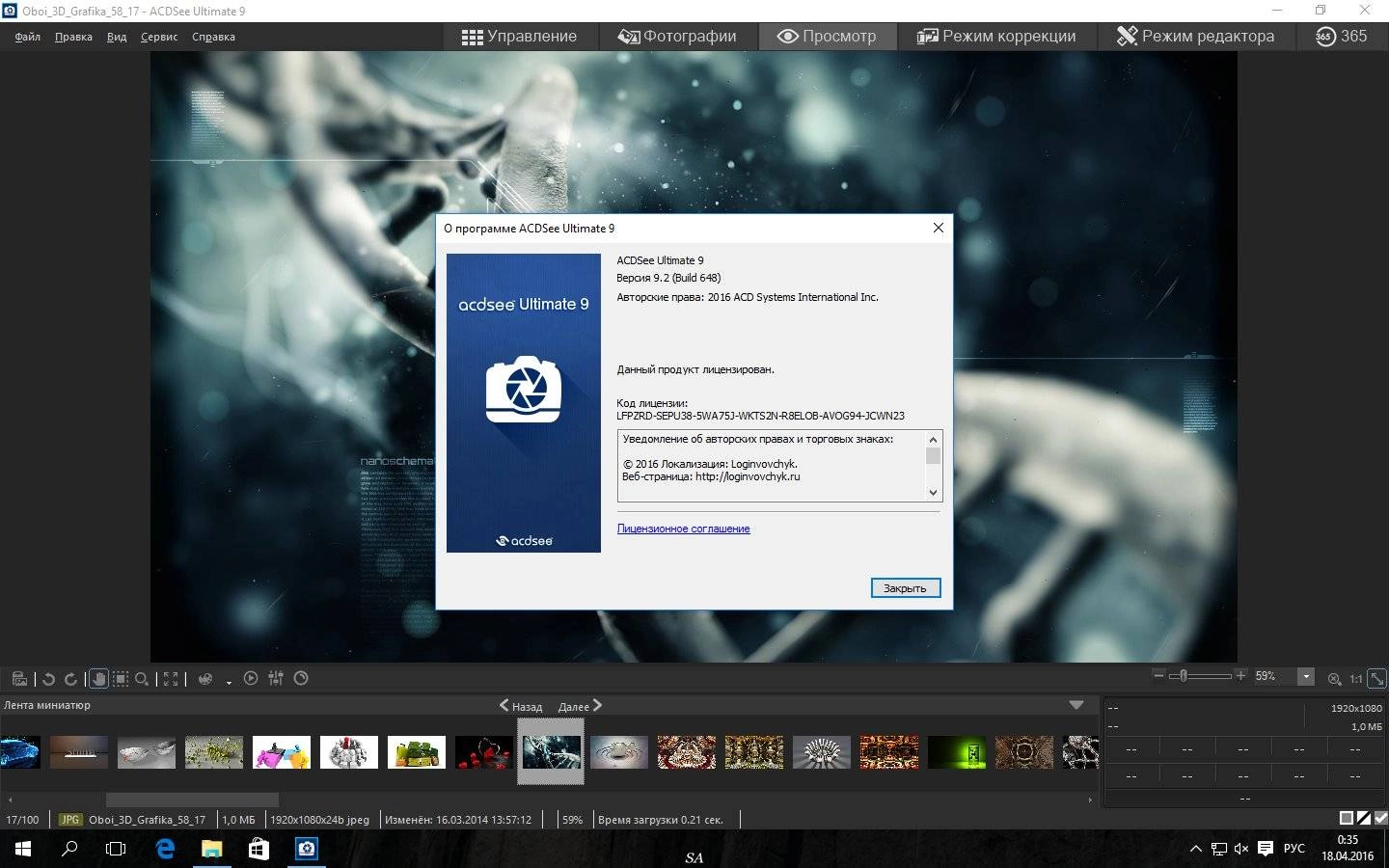Open Режим редактора mode

[1195, 37]
